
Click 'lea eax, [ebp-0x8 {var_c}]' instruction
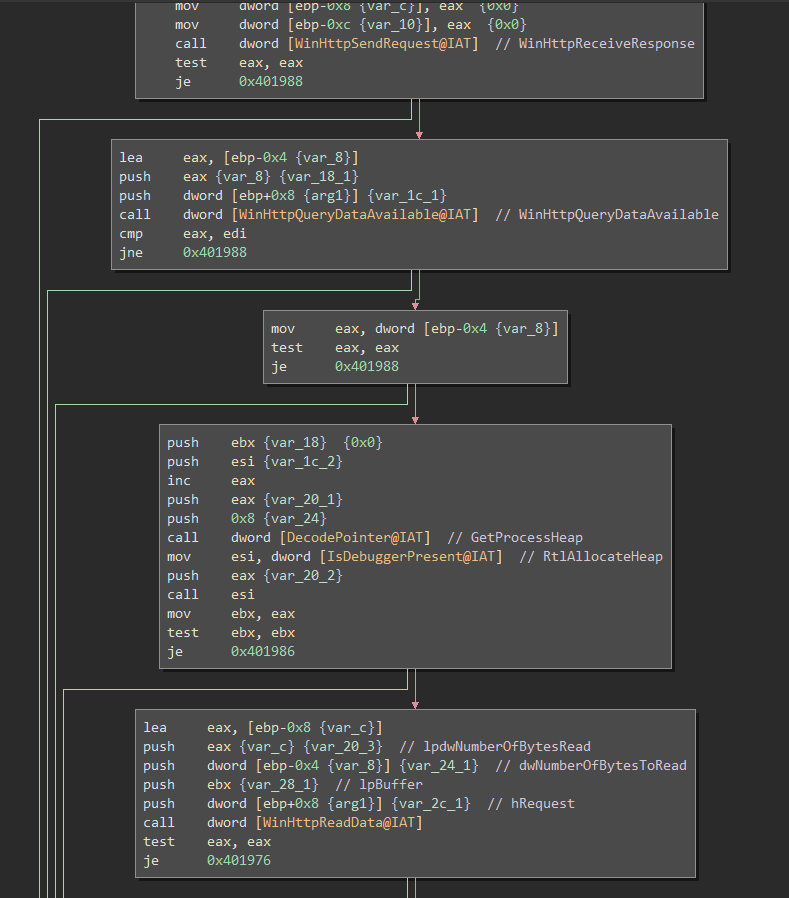click(263, 728)
